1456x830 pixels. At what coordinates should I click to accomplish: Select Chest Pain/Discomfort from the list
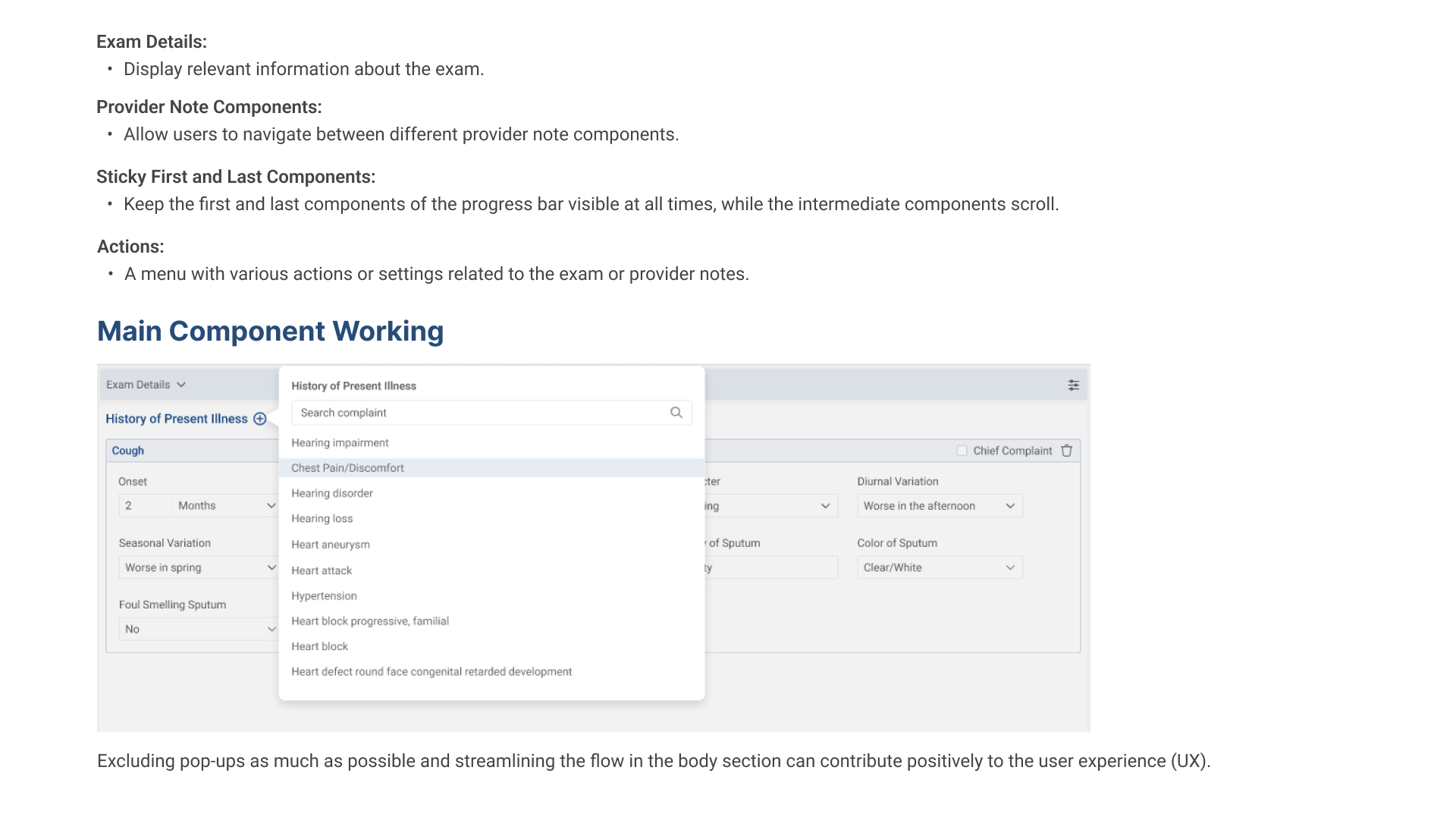pyautogui.click(x=491, y=468)
